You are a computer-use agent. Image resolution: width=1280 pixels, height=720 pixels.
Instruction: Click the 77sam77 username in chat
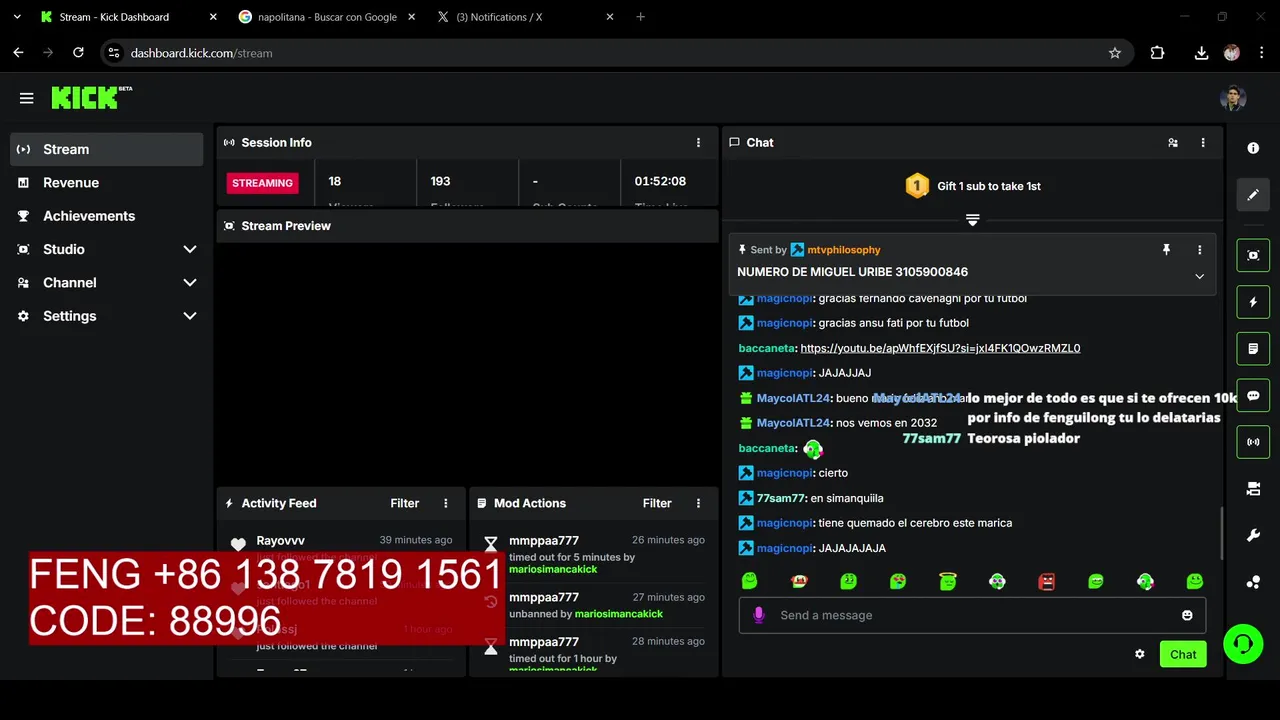click(780, 498)
